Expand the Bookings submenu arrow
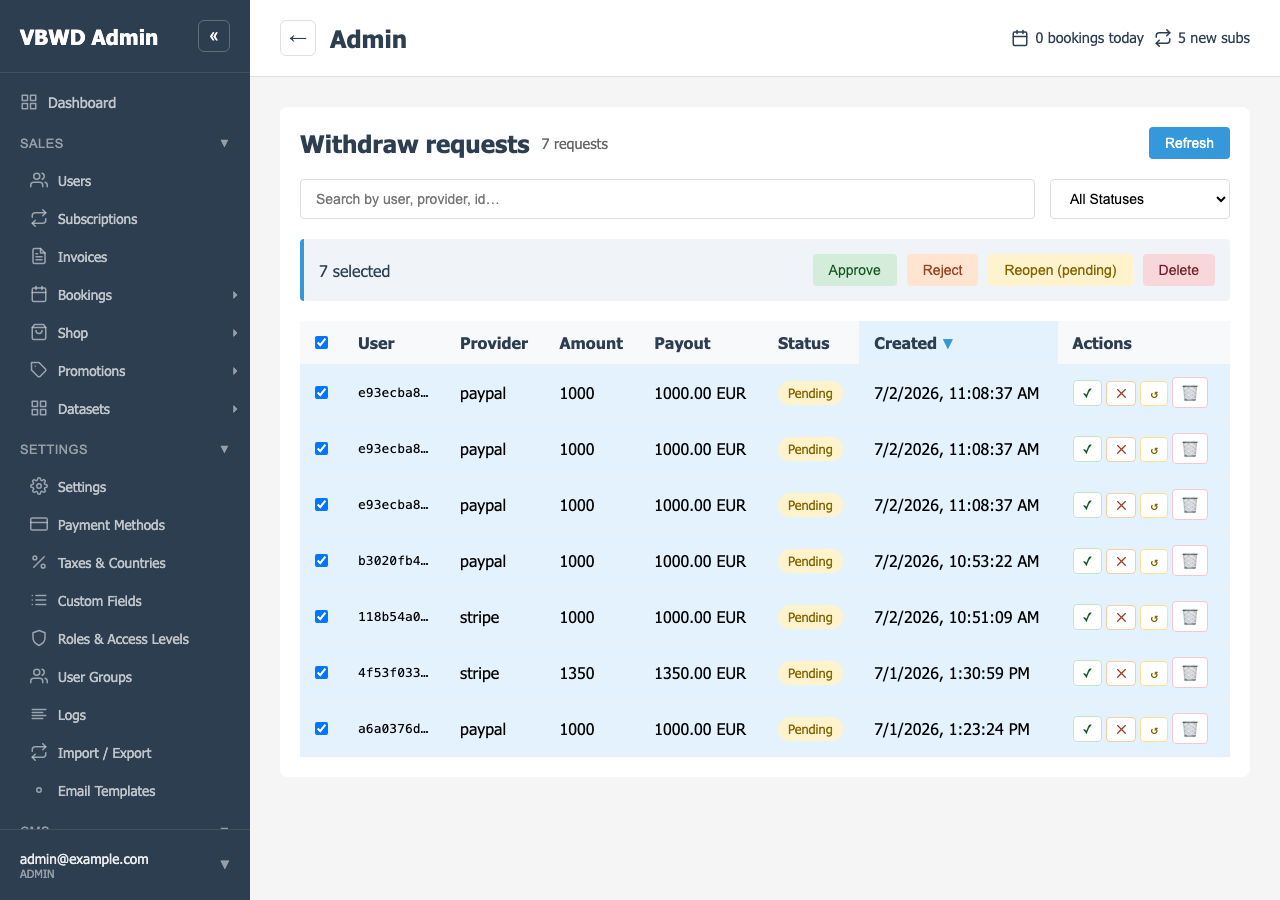1280x900 pixels. pyautogui.click(x=235, y=295)
